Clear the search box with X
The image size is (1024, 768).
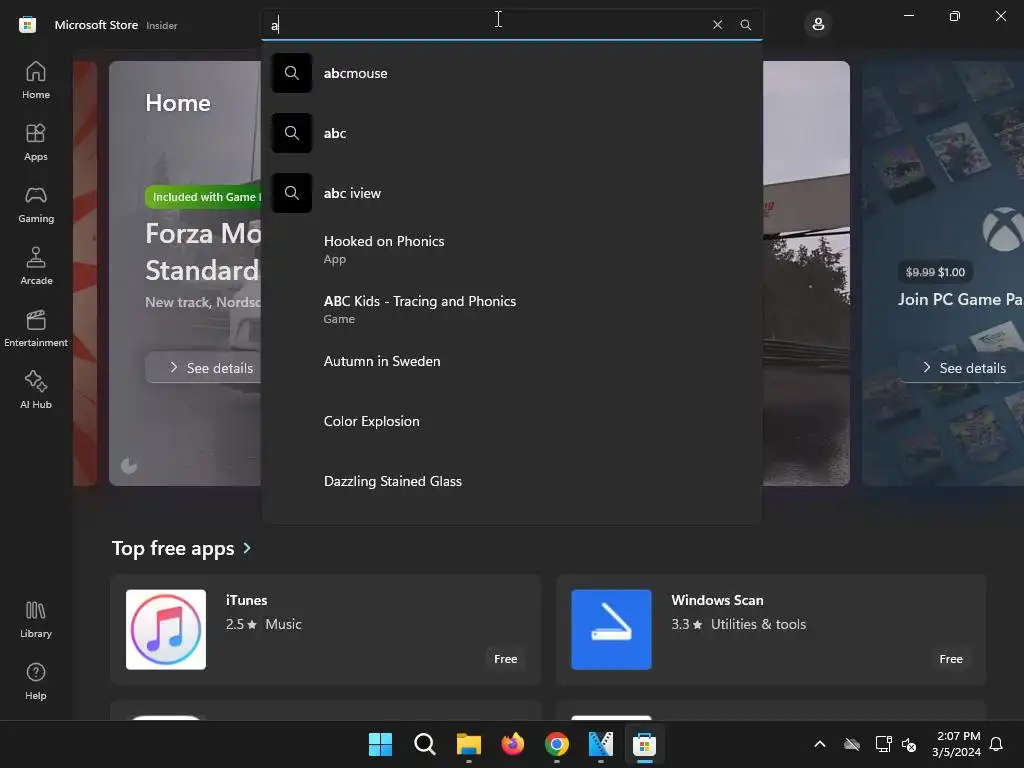coord(717,25)
